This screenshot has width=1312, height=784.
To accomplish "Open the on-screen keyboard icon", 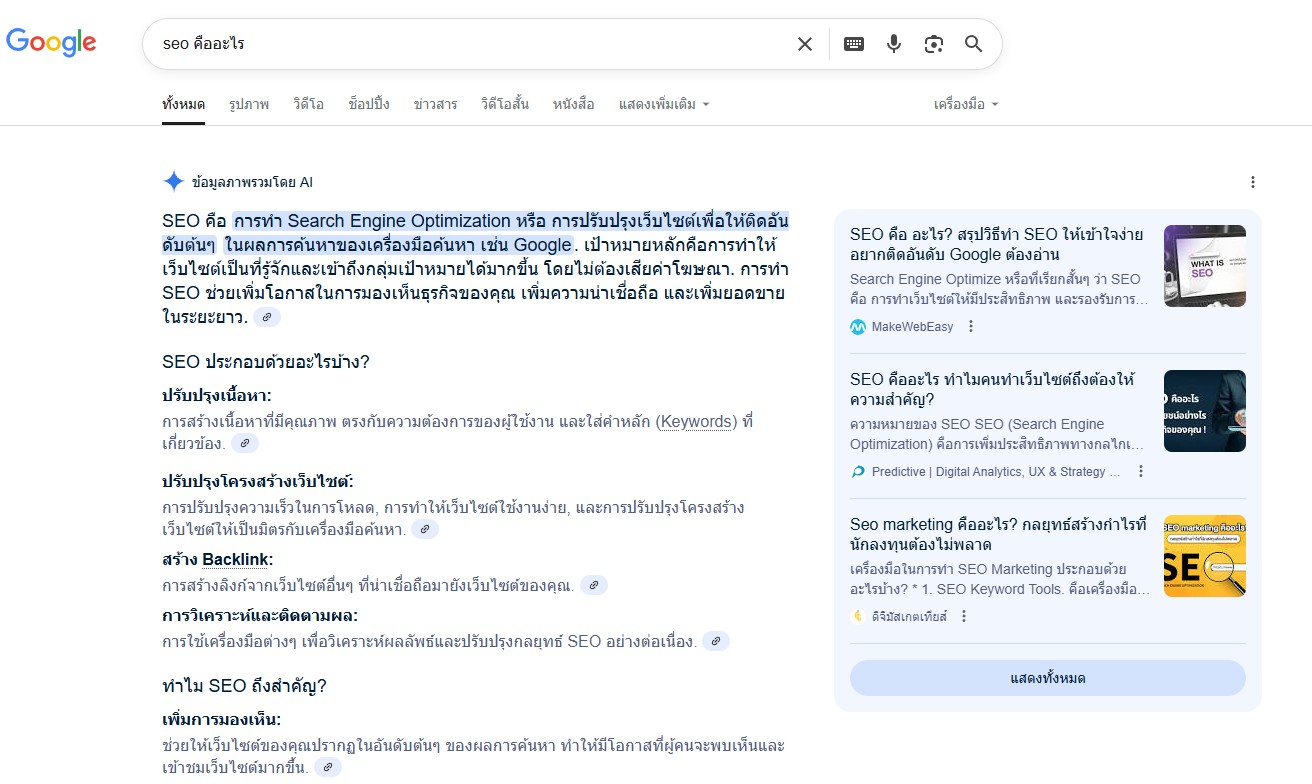I will point(854,44).
